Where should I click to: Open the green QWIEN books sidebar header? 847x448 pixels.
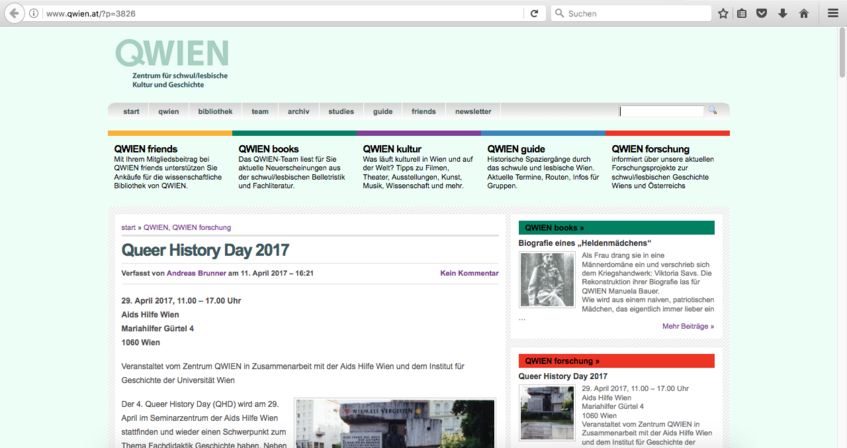click(616, 228)
